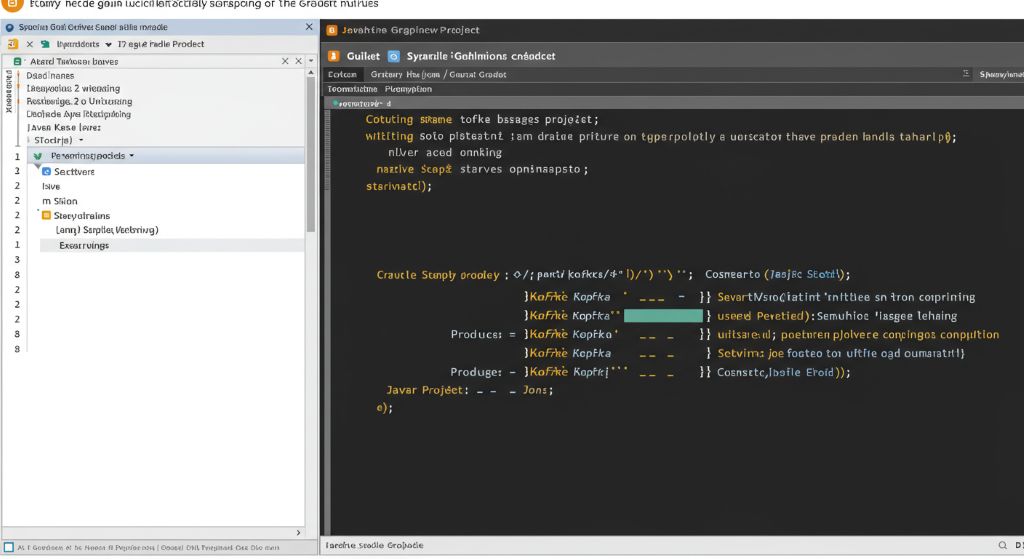Click the green dot on the editor file tab
This screenshot has height=559, width=1024.
tap(336, 103)
